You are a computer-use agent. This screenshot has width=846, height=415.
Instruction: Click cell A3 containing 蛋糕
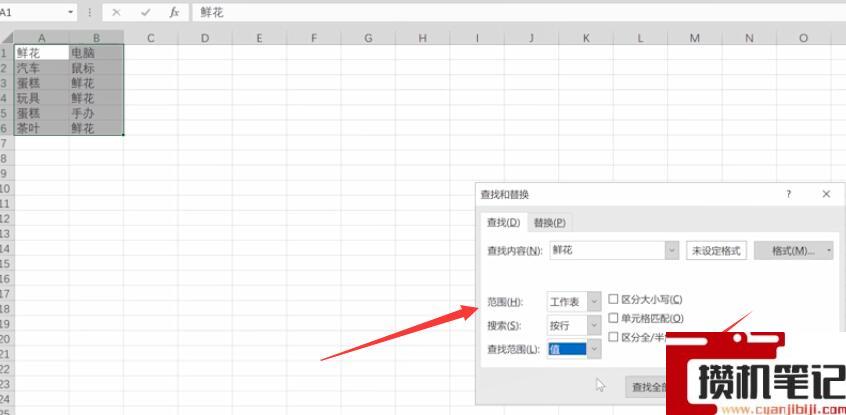point(42,83)
